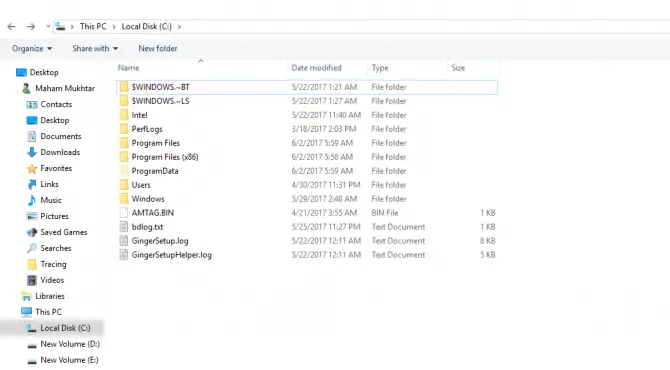Click Text Document type of bdlog.txt

[398, 226]
